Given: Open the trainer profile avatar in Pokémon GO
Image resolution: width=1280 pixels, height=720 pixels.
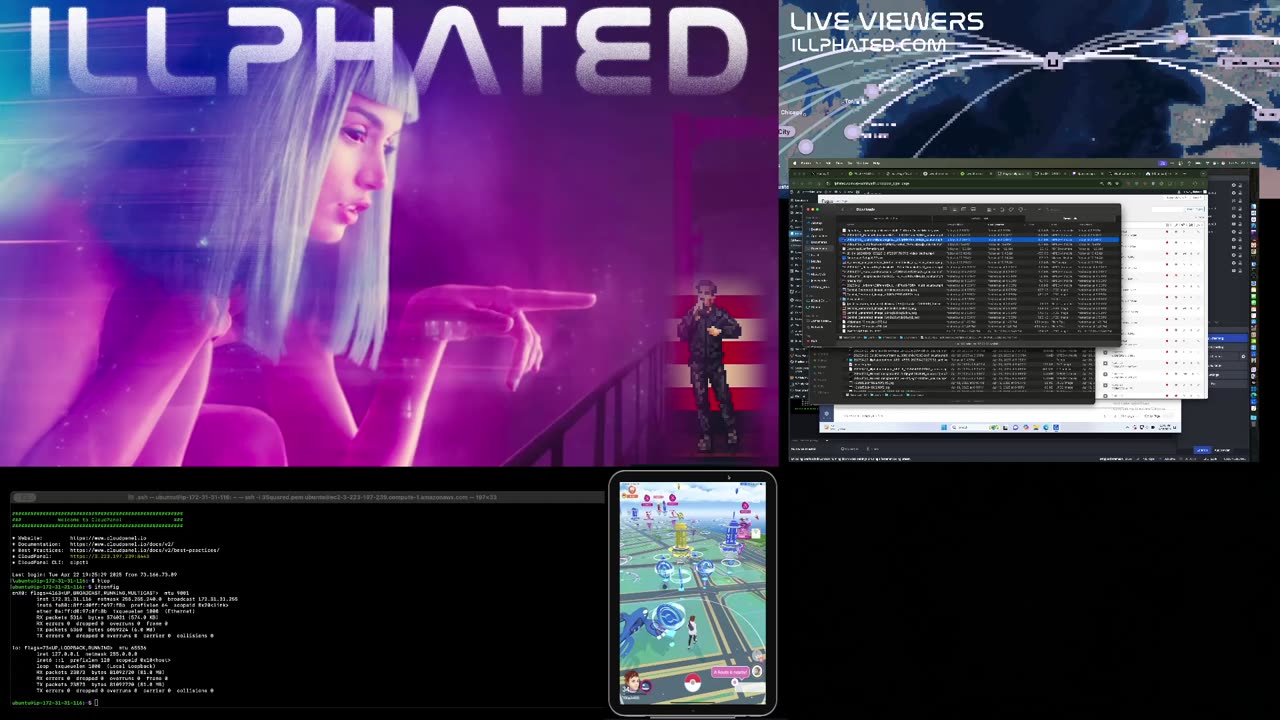Looking at the screenshot, I should pos(632,681).
